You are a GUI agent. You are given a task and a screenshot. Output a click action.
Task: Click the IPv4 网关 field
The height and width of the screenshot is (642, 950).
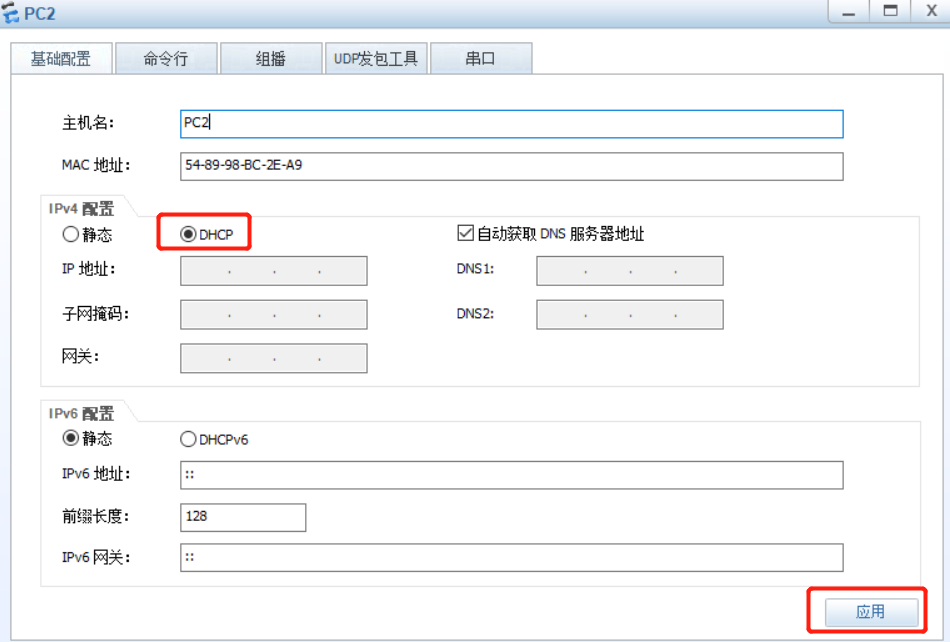click(273, 358)
